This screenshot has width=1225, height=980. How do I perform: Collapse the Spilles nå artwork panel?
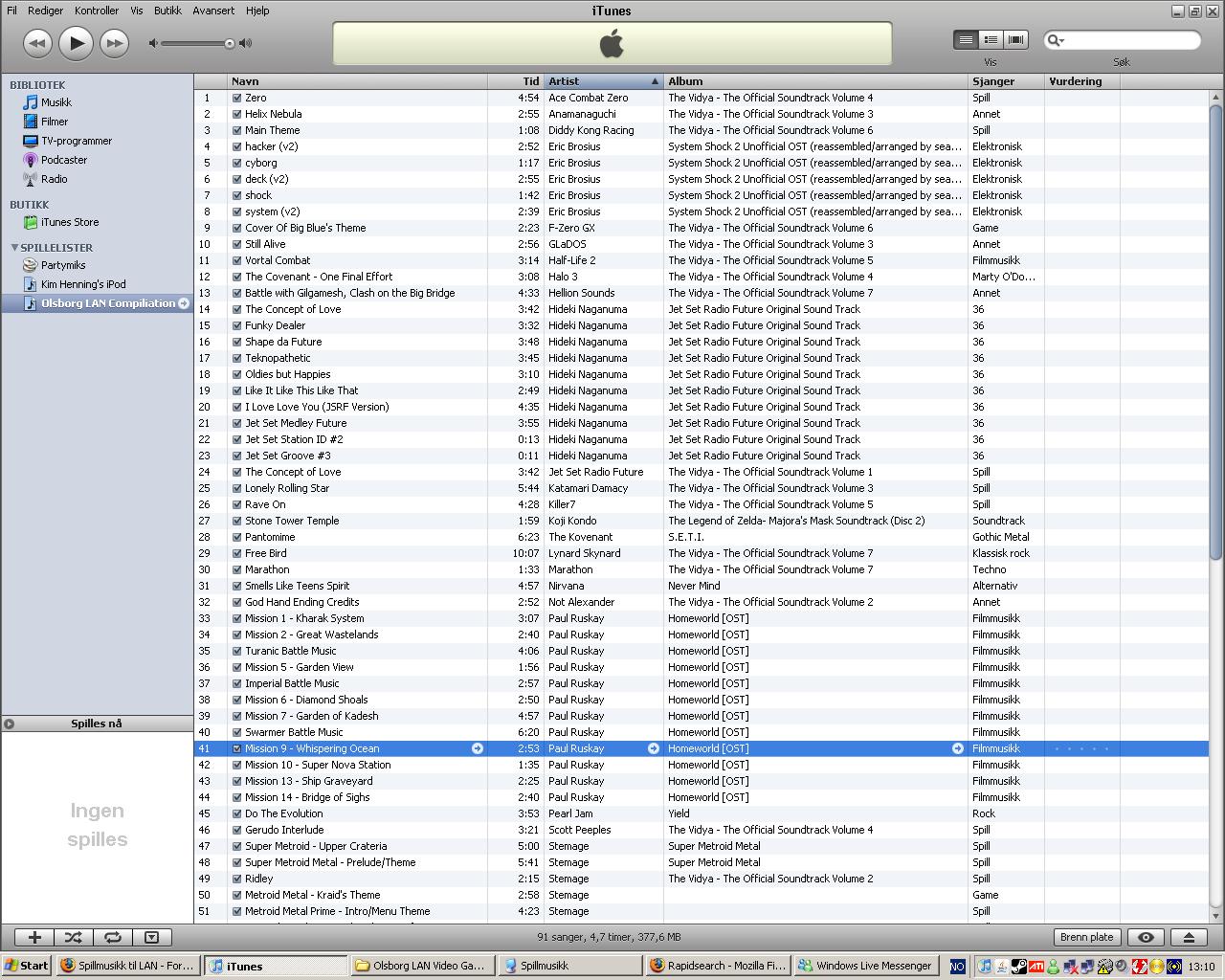(9, 724)
